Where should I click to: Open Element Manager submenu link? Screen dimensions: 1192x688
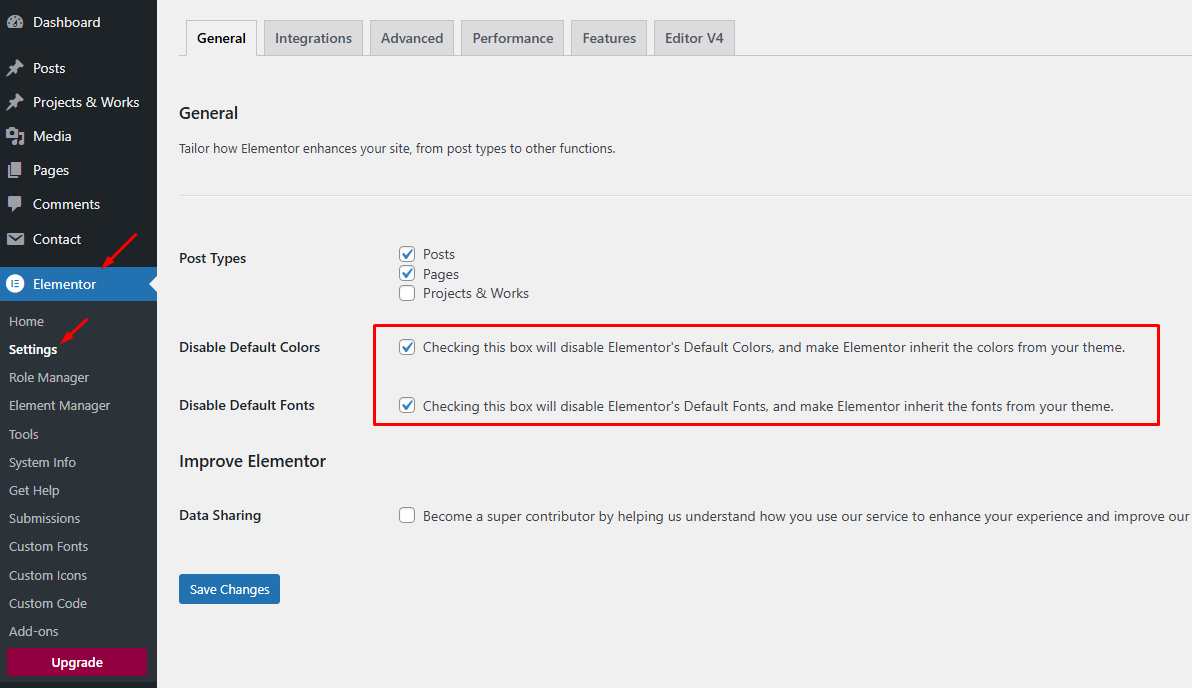pyautogui.click(x=59, y=406)
